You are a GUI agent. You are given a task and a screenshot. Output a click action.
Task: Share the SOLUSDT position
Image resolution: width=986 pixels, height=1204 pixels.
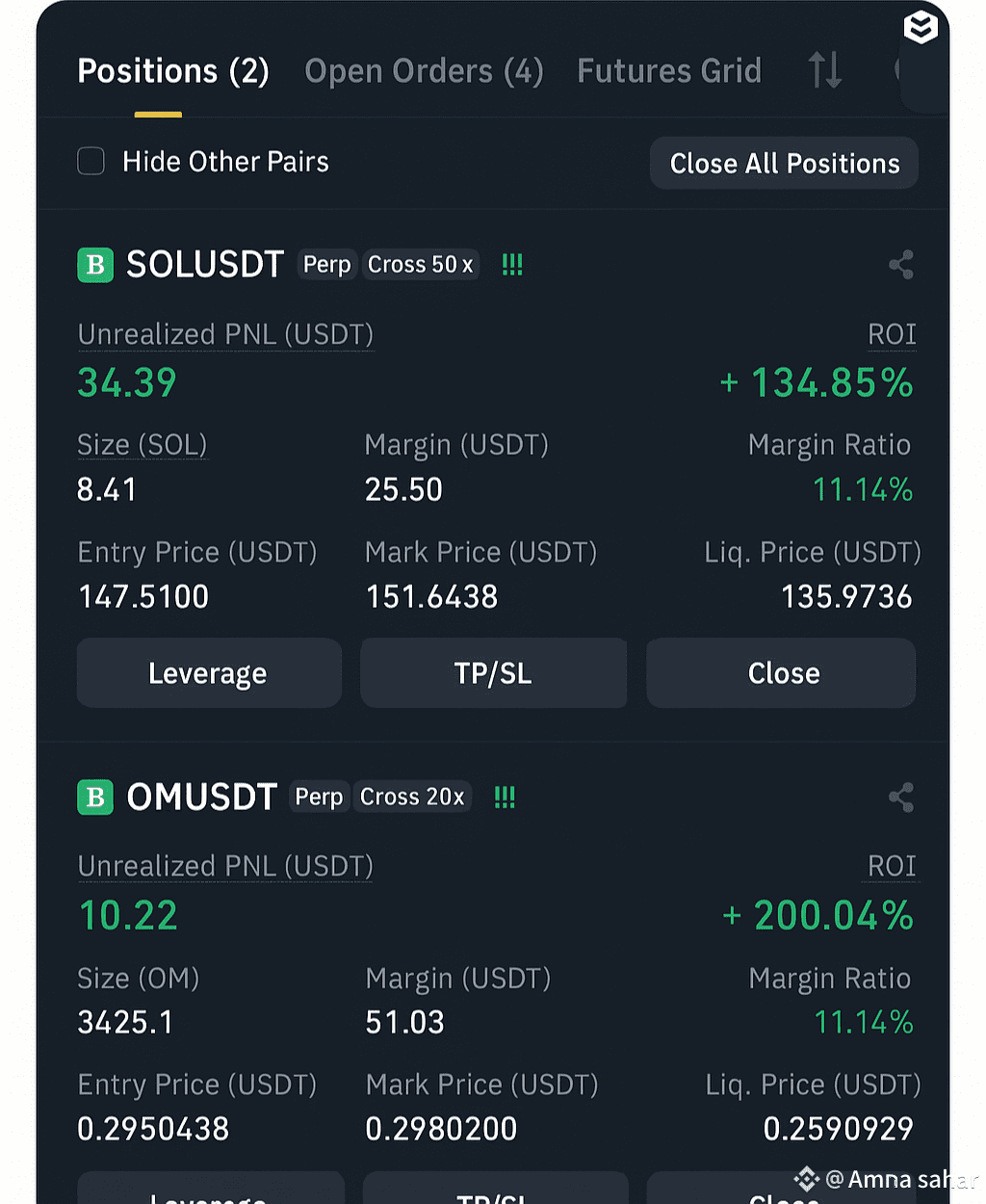point(901,265)
